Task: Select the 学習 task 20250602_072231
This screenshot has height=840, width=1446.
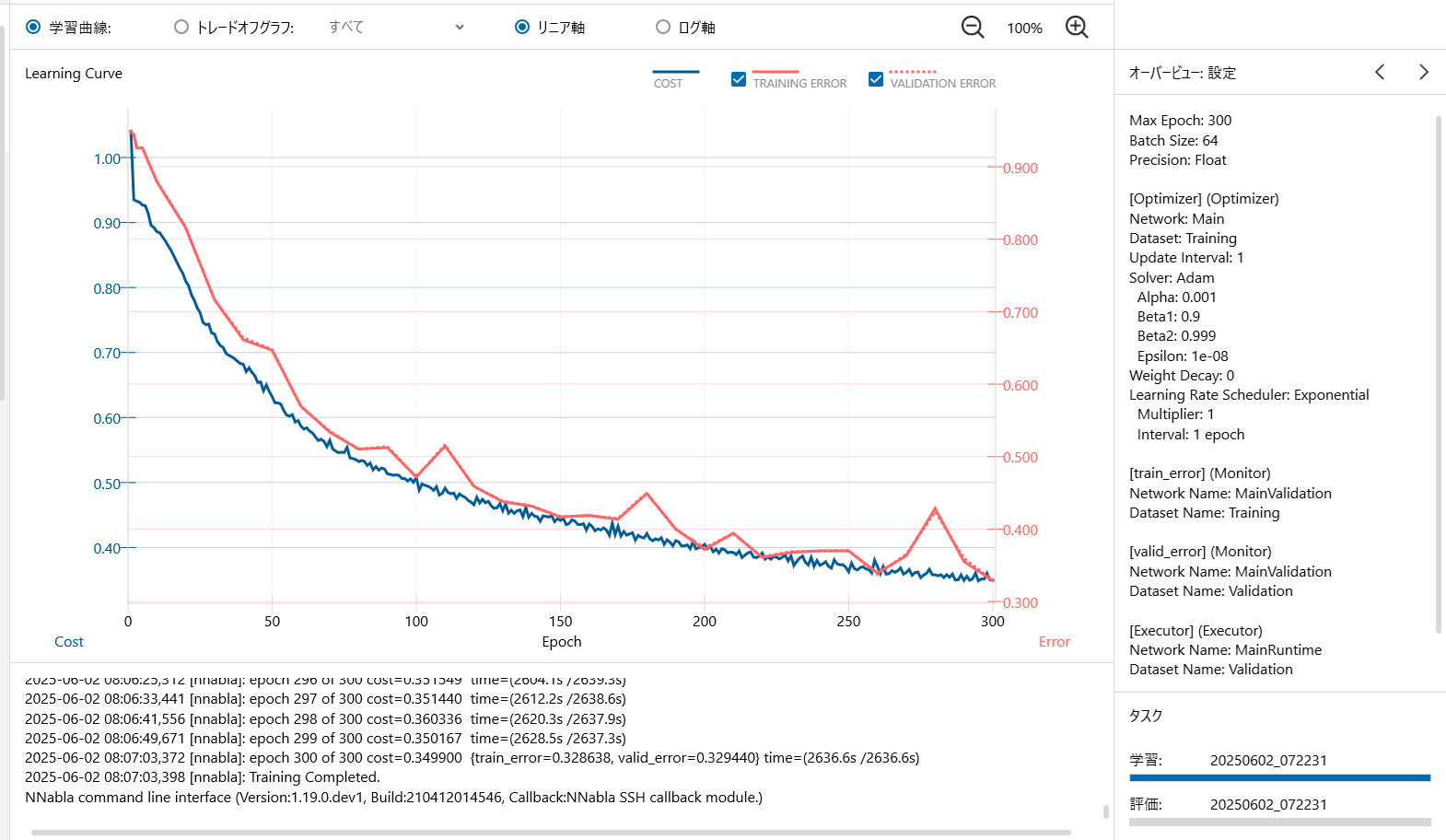Action: click(x=1267, y=761)
